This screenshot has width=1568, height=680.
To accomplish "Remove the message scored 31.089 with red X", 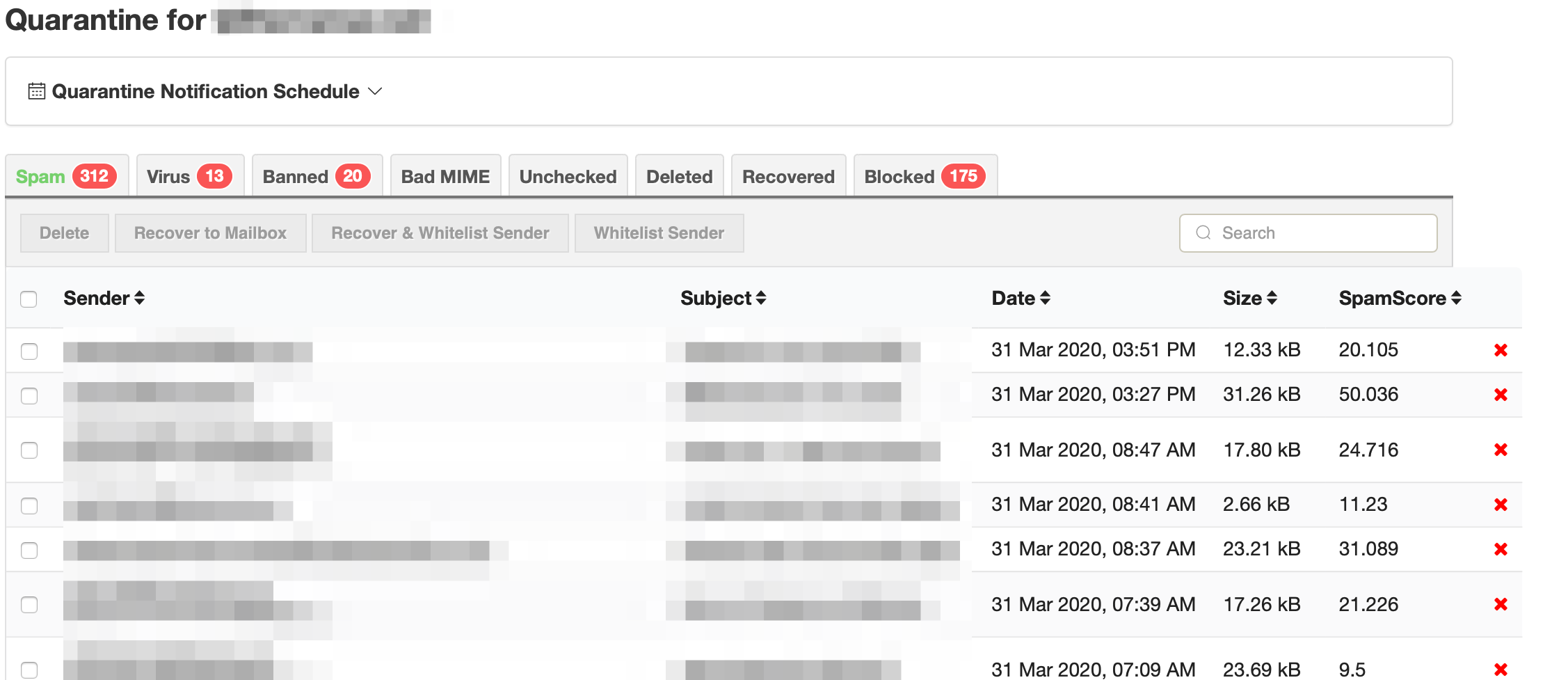I will 1501,549.
